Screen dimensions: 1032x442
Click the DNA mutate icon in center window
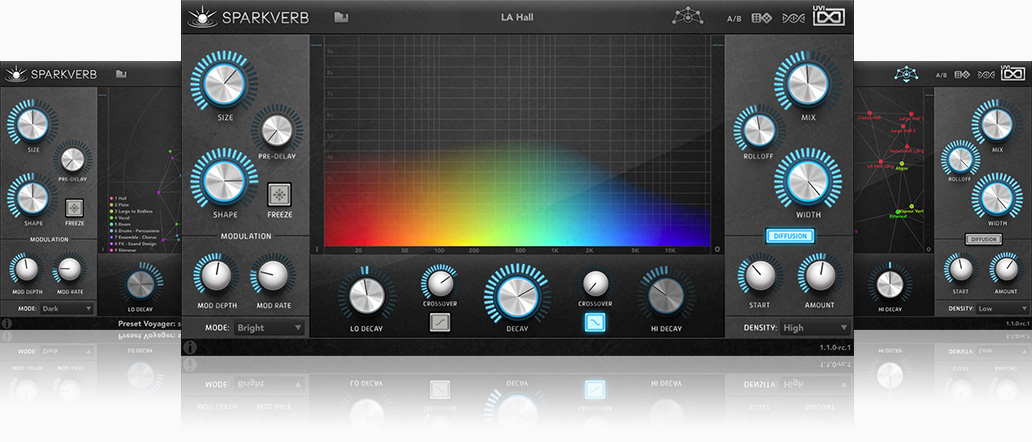click(793, 18)
